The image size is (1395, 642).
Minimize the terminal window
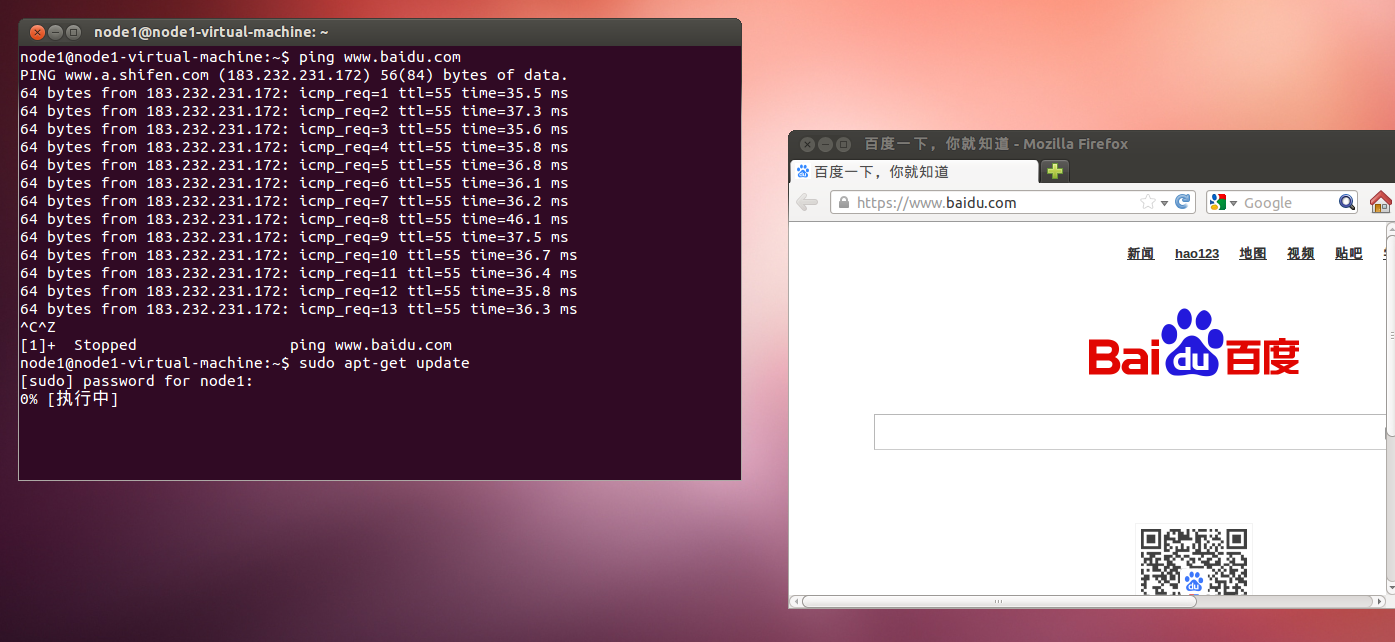[56, 32]
